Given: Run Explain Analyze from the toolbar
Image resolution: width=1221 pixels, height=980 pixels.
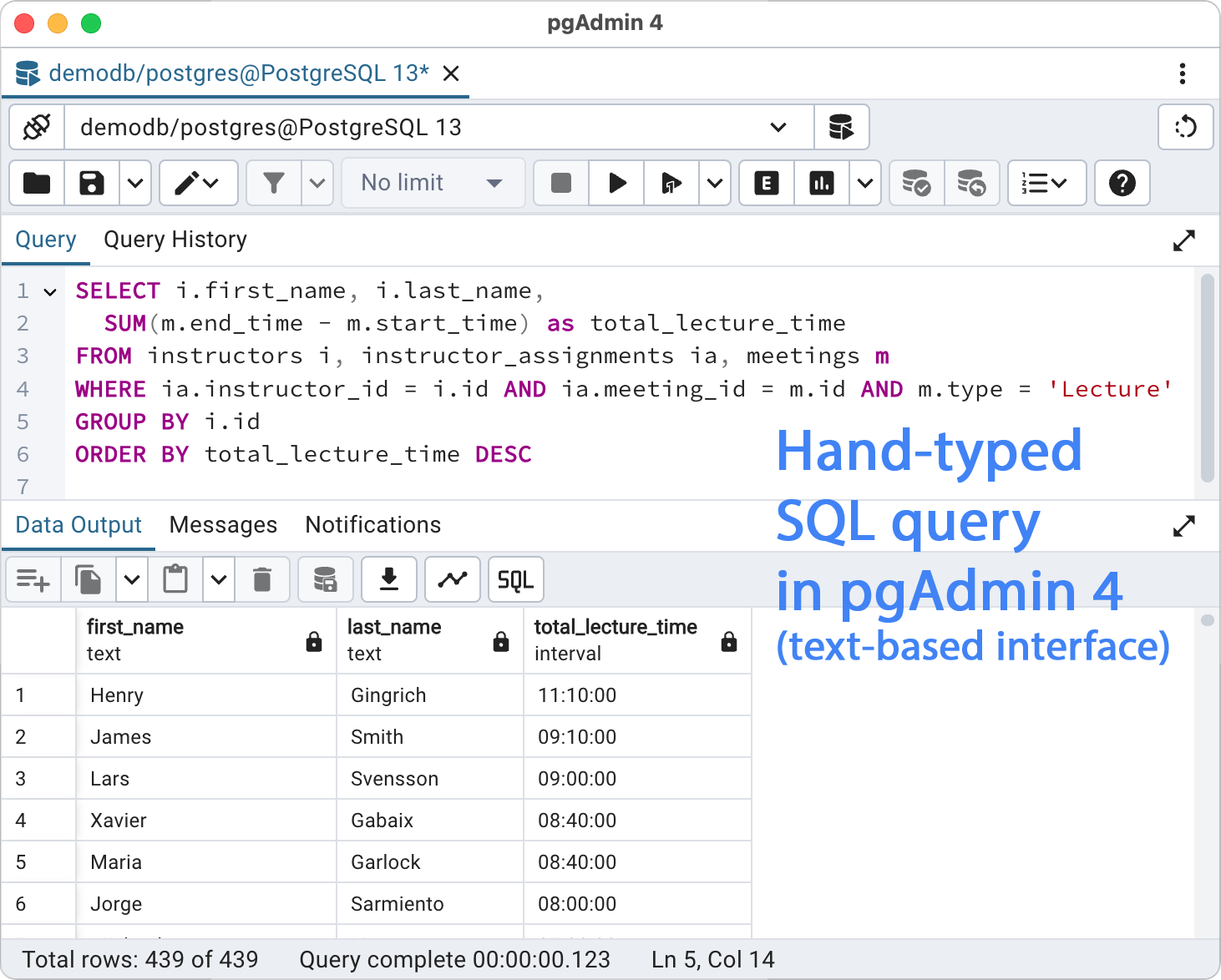Looking at the screenshot, I should click(x=822, y=183).
